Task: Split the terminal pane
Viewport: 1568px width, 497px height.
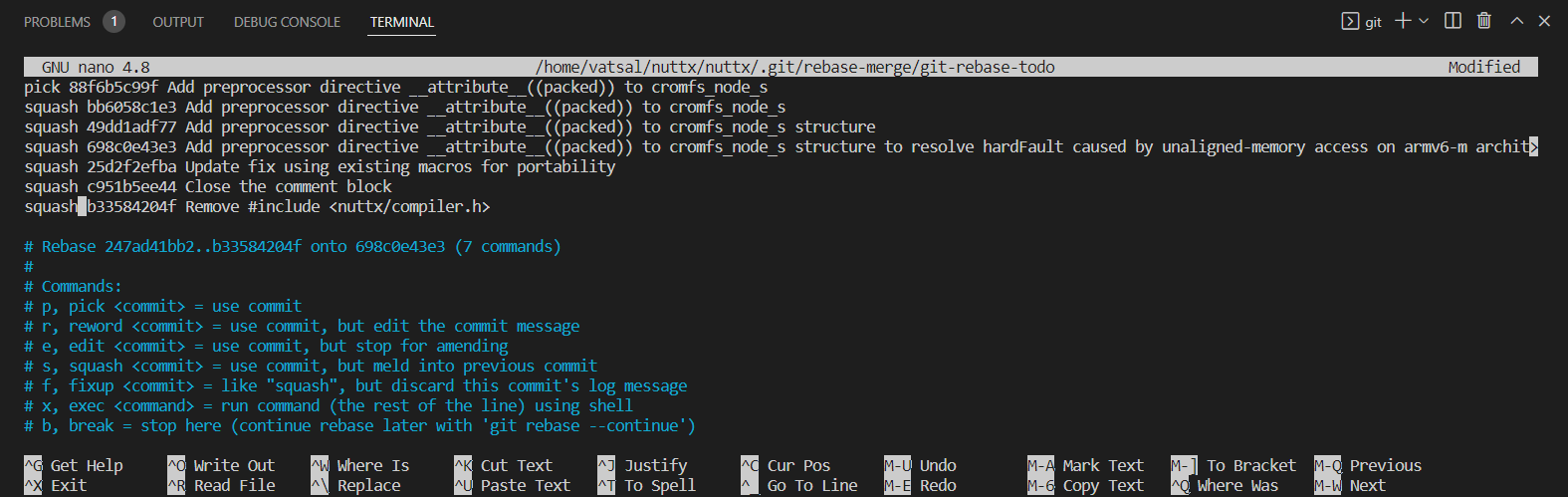Action: [1454, 21]
